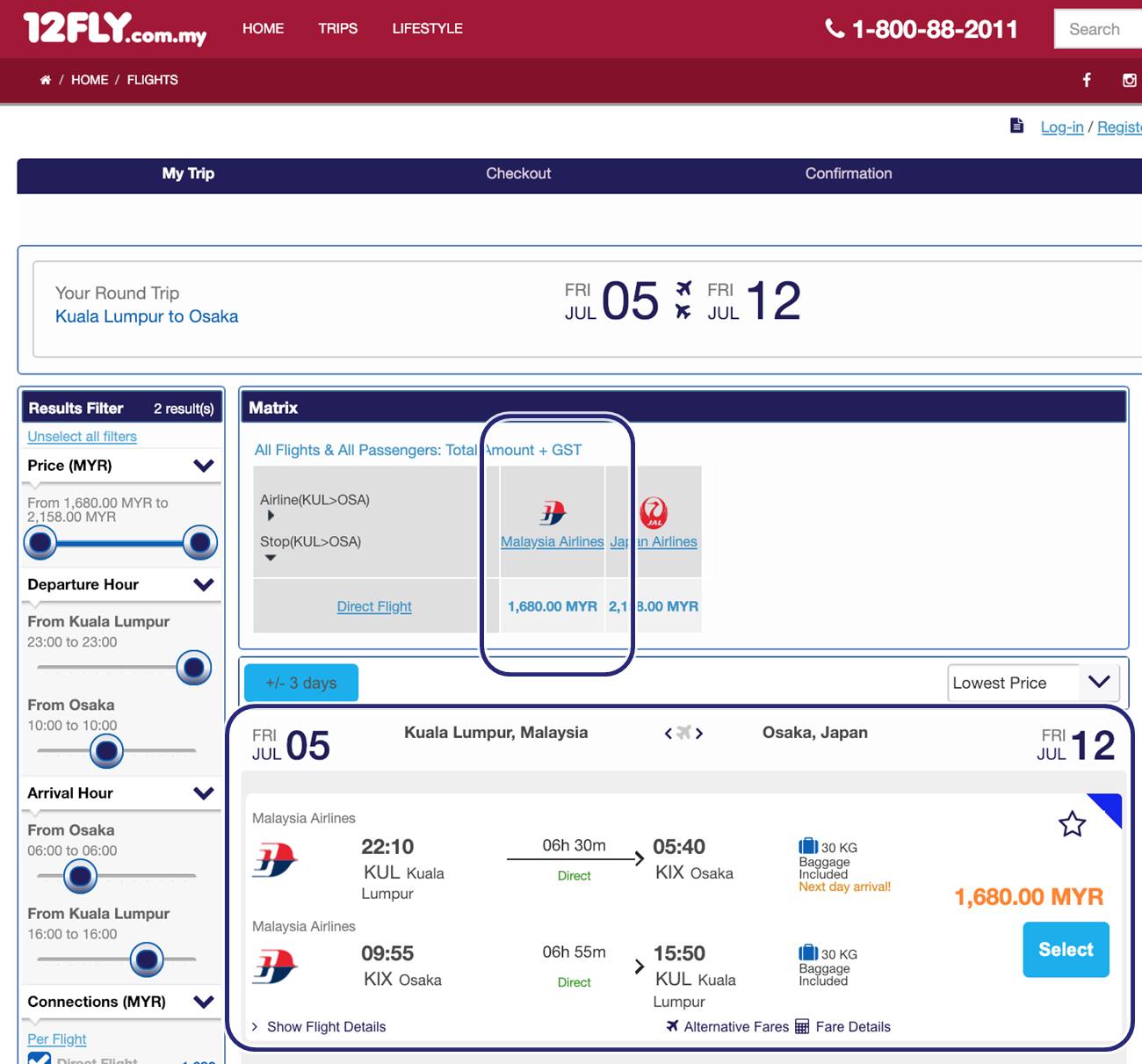1142x1064 pixels.
Task: Click the Japan Airlines matrix price cell
Action: (x=654, y=606)
